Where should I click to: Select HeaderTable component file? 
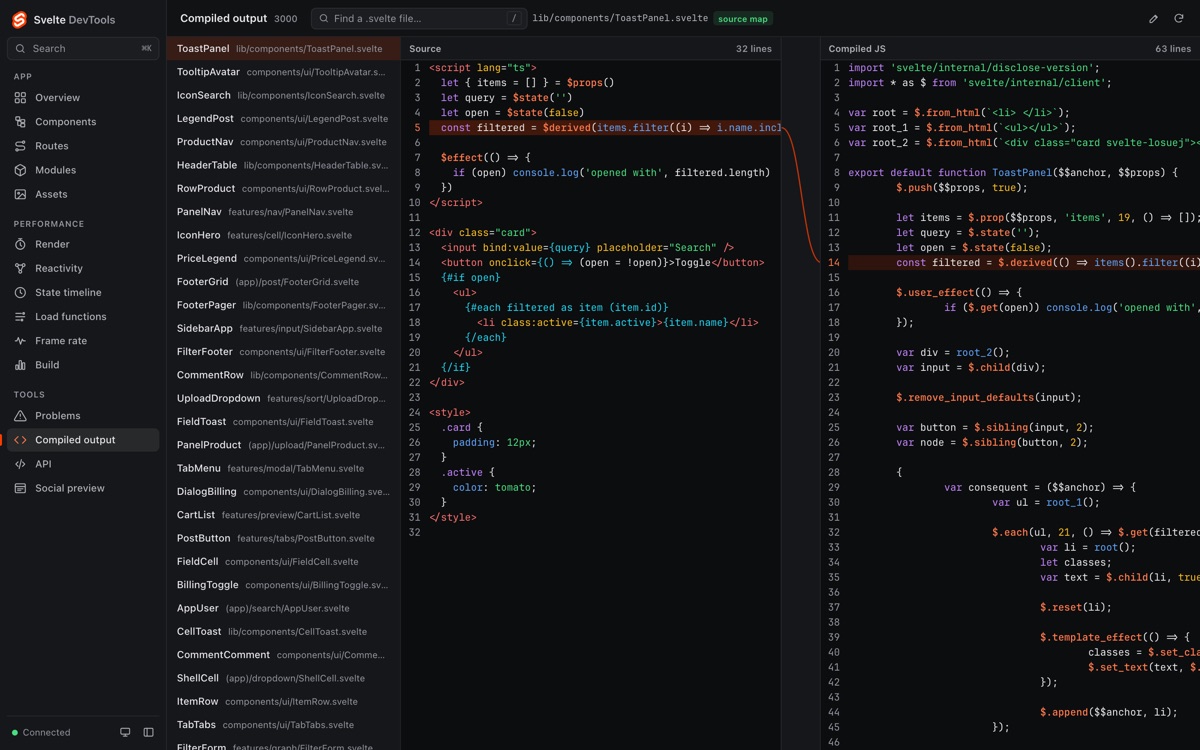(x=283, y=165)
